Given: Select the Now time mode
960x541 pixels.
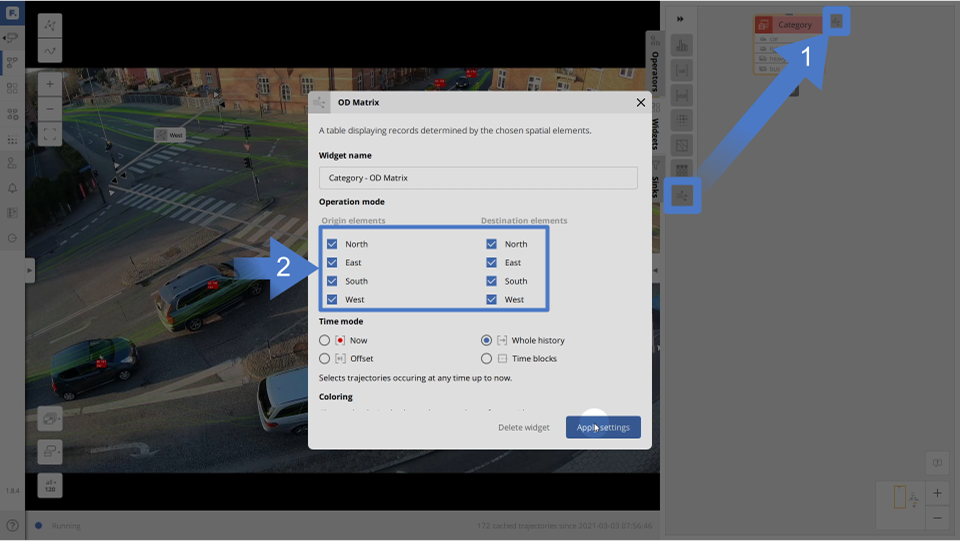Looking at the screenshot, I should tap(325, 340).
